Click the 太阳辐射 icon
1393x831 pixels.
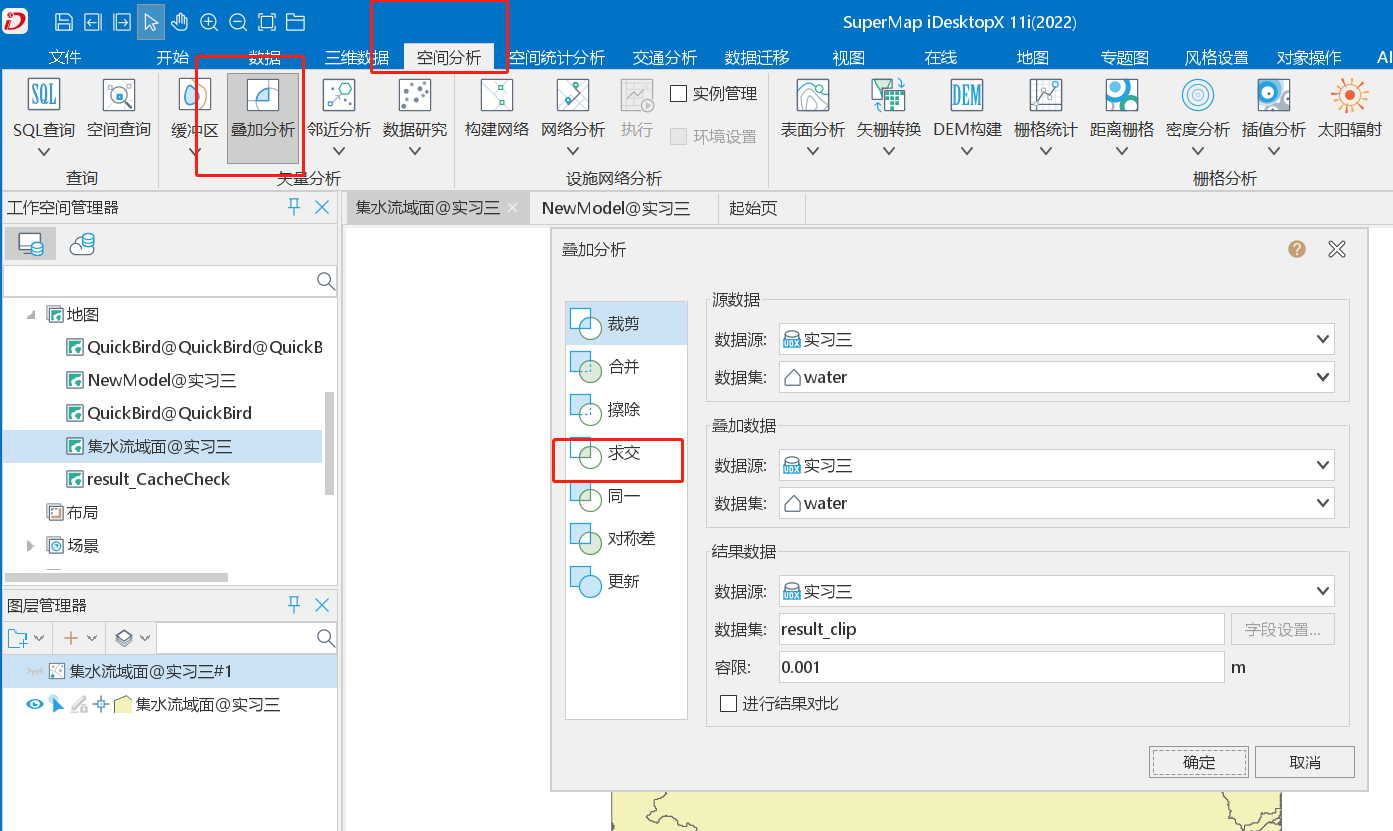click(x=1350, y=96)
